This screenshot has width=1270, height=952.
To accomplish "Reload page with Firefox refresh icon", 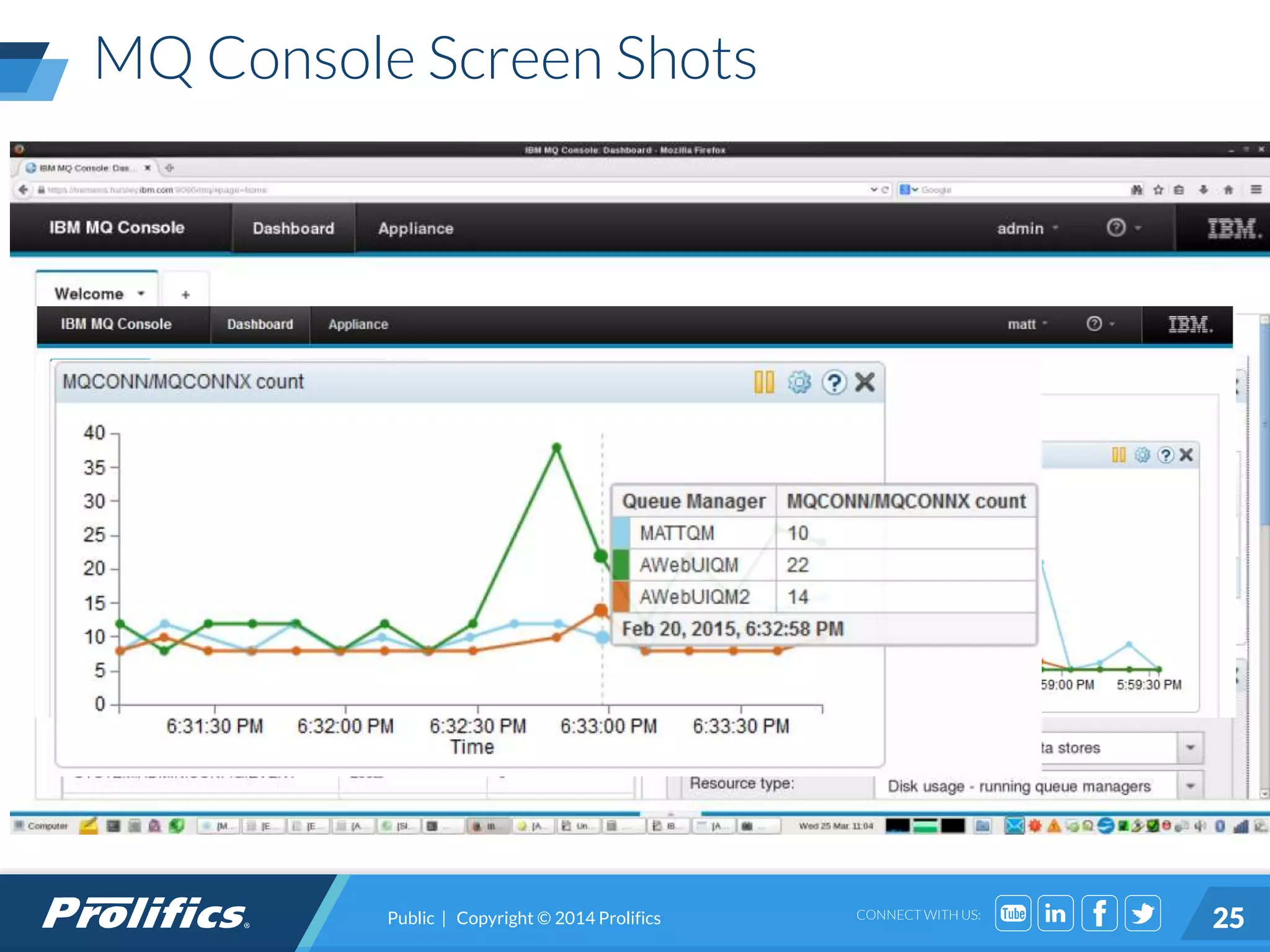I will 885,190.
